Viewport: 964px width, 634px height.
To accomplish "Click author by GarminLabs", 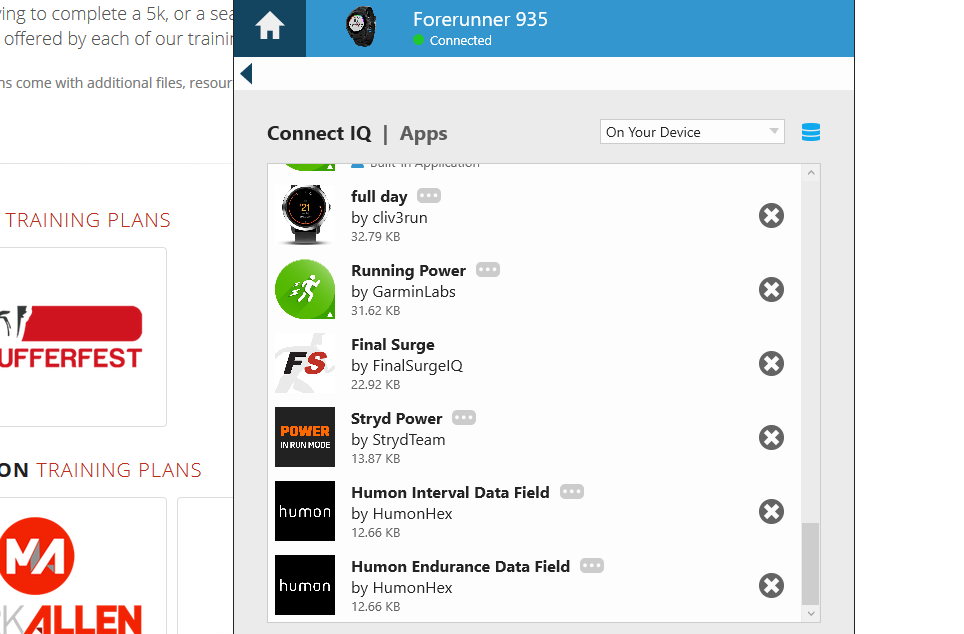I will (403, 291).
